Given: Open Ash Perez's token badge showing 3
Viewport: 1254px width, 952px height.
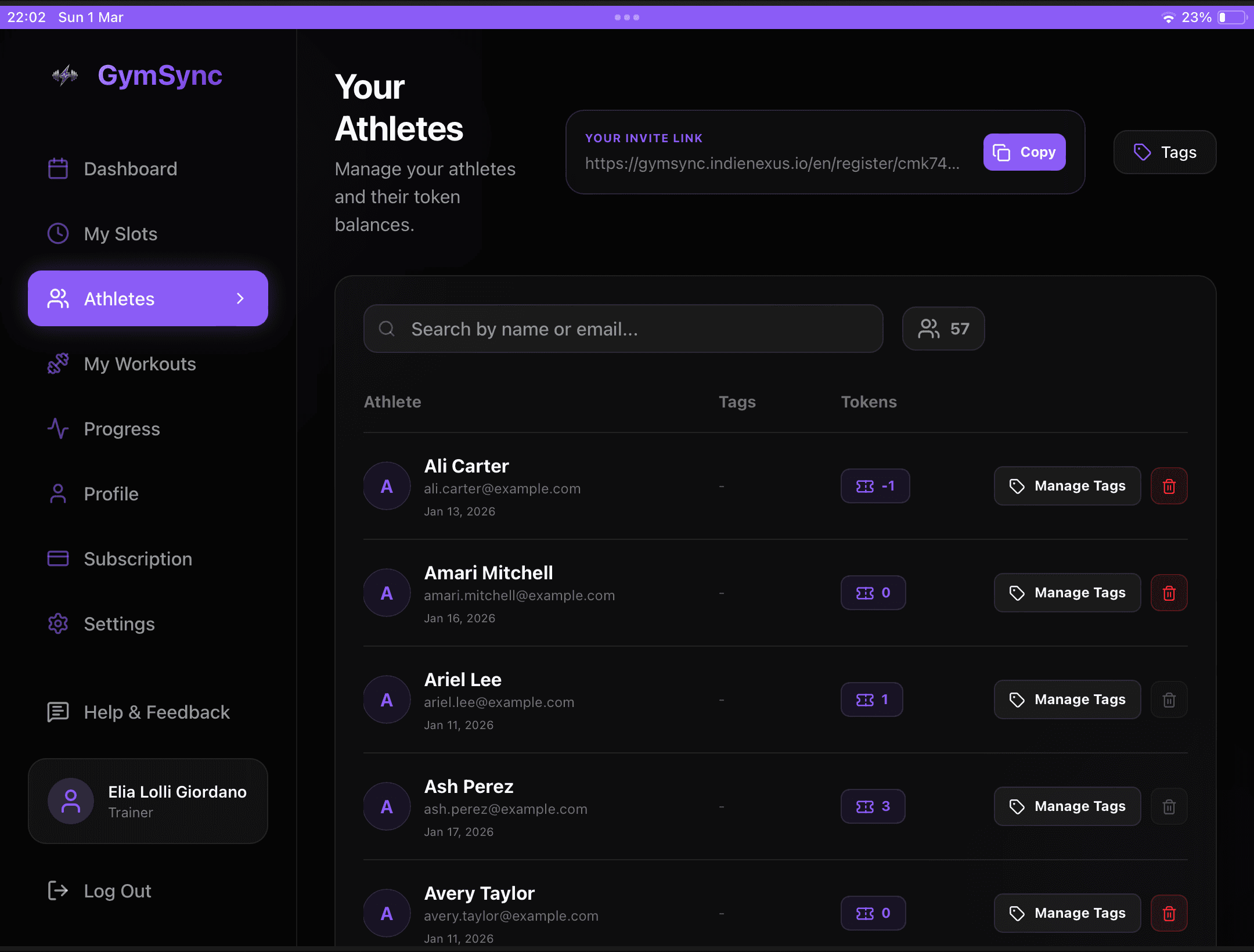Looking at the screenshot, I should point(873,806).
